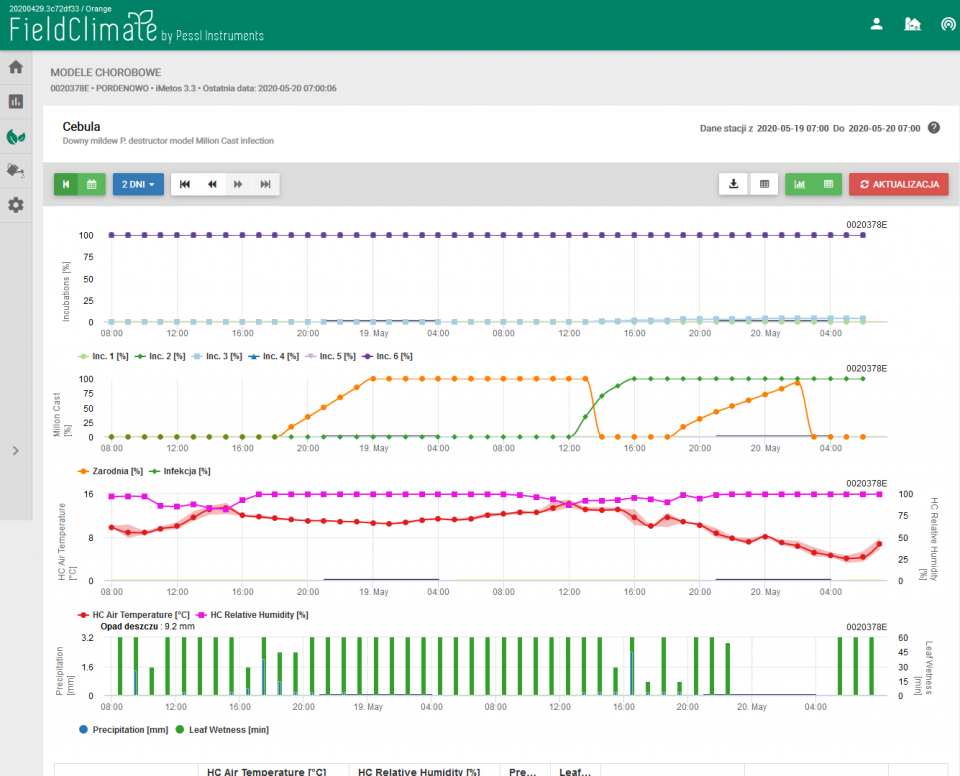The width and height of the screenshot is (960, 776).
Task: Click the MODELE CHOROBOWE page heading
Action: [106, 72]
